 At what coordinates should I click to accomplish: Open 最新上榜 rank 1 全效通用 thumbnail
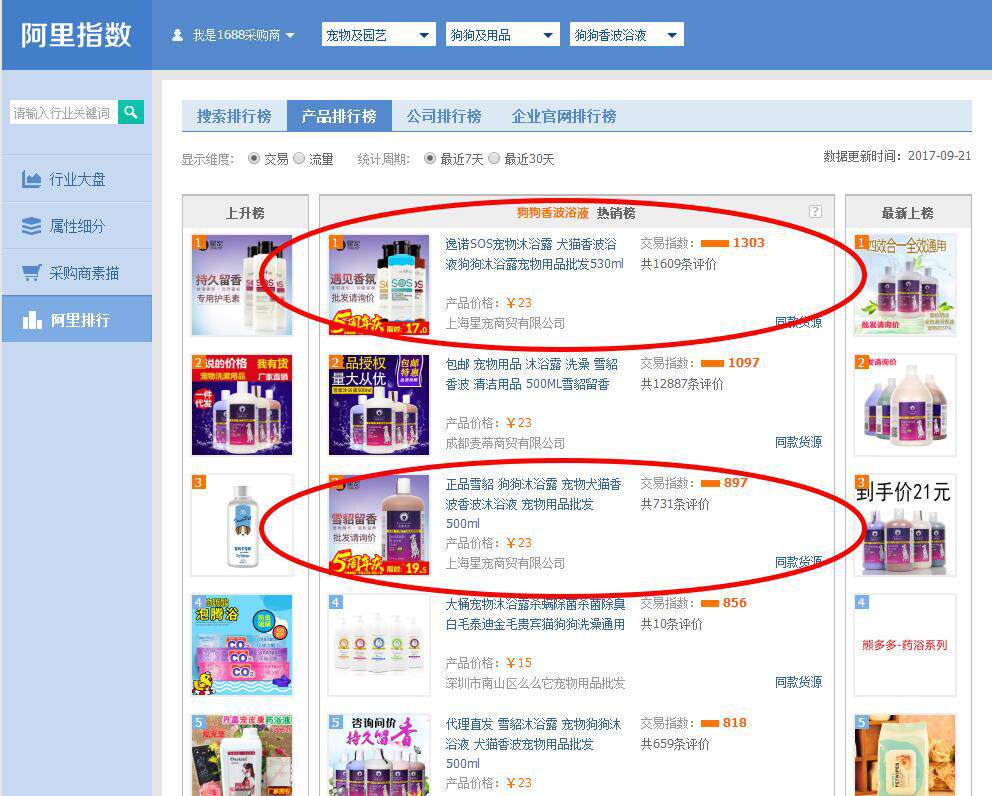[x=905, y=285]
